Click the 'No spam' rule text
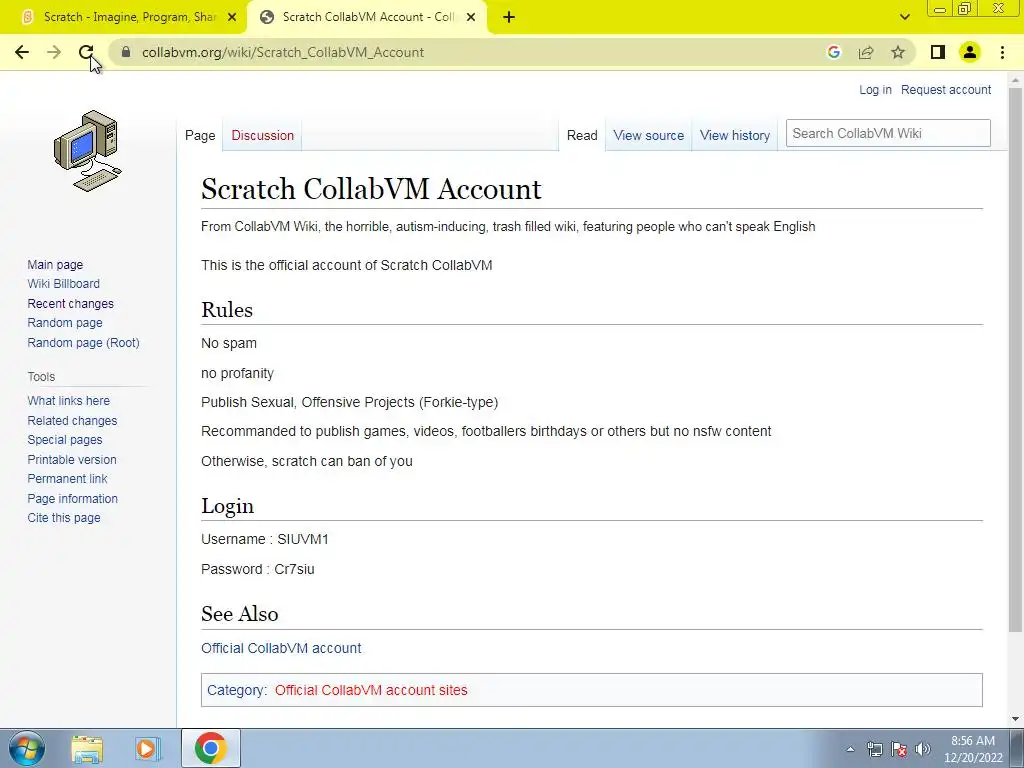The height and width of the screenshot is (768, 1024). pos(229,343)
